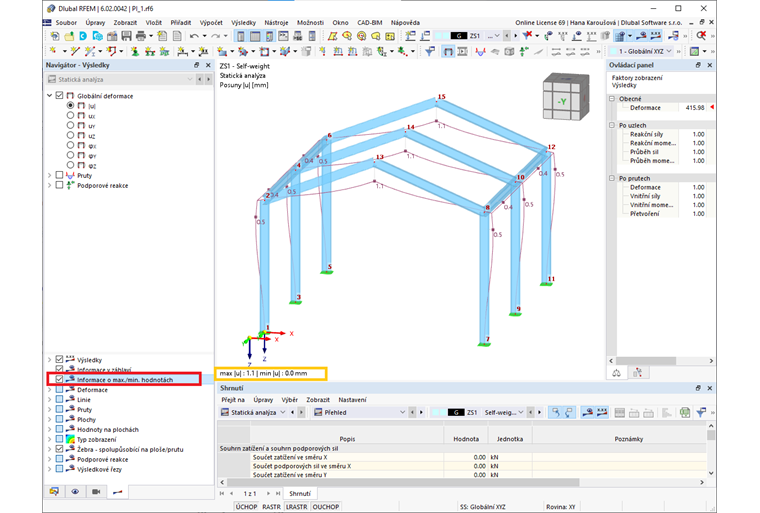Uncheck the Globální deformace checkbox
Image resolution: width=760 pixels, height=513 pixels.
pos(59,96)
